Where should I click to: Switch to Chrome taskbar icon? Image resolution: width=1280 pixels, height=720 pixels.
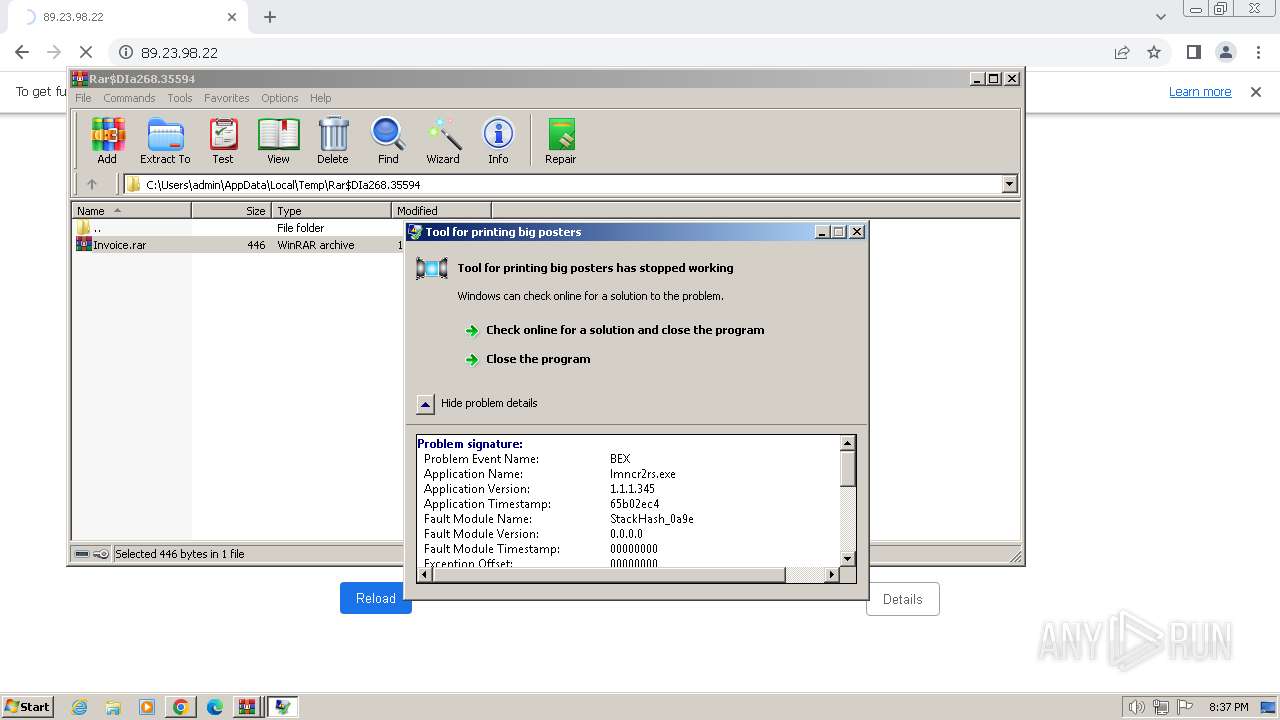click(181, 707)
